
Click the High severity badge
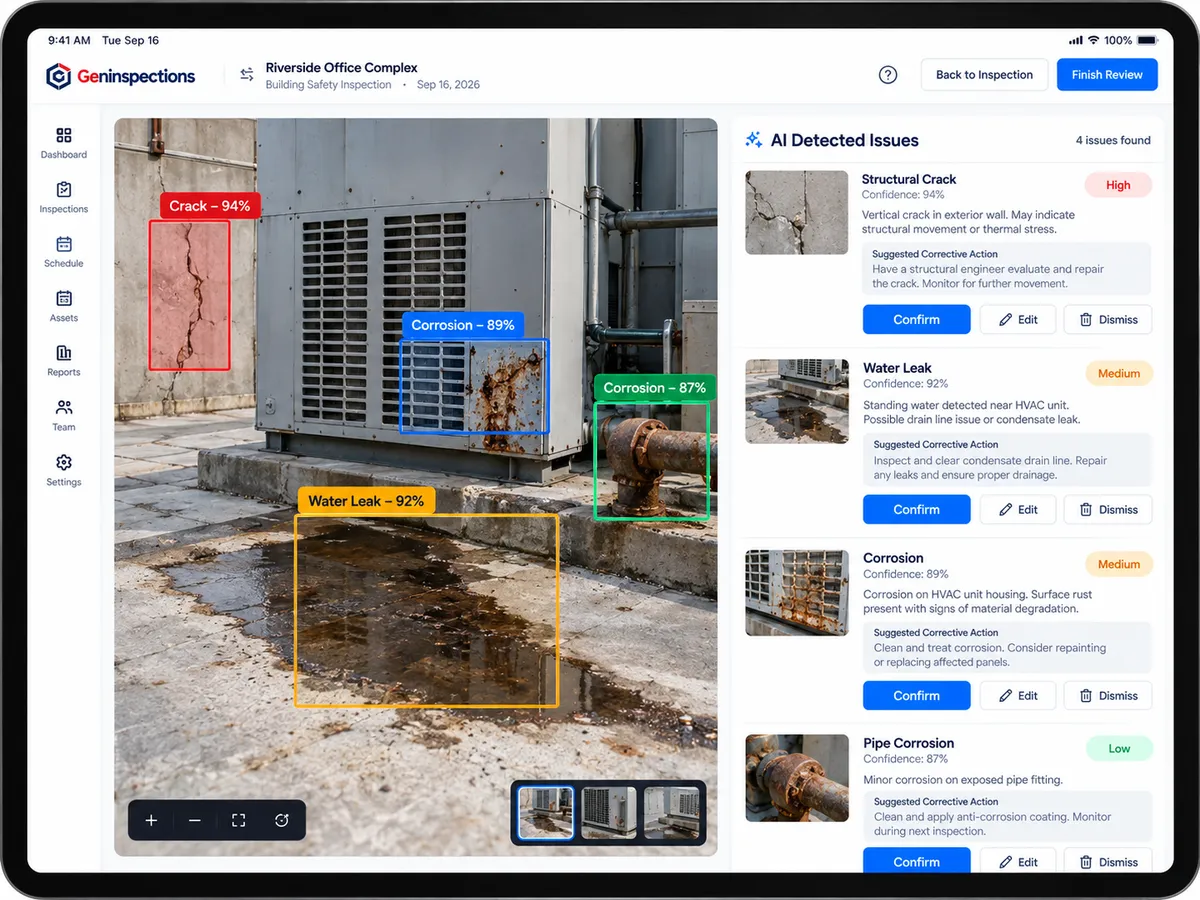click(1118, 185)
